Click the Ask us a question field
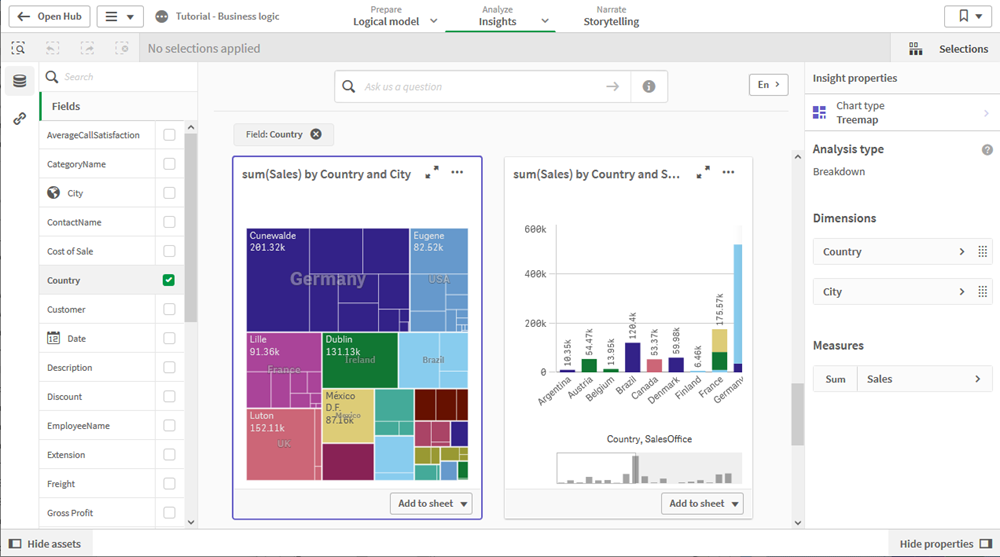Viewport: 1000px width, 557px height. click(x=480, y=87)
